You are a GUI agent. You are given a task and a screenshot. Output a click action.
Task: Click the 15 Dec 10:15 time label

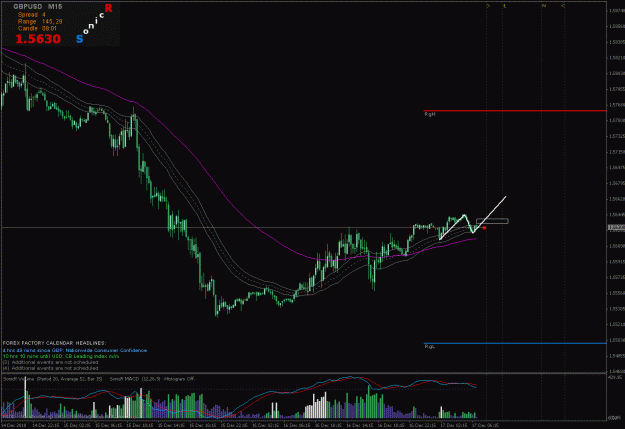140,425
